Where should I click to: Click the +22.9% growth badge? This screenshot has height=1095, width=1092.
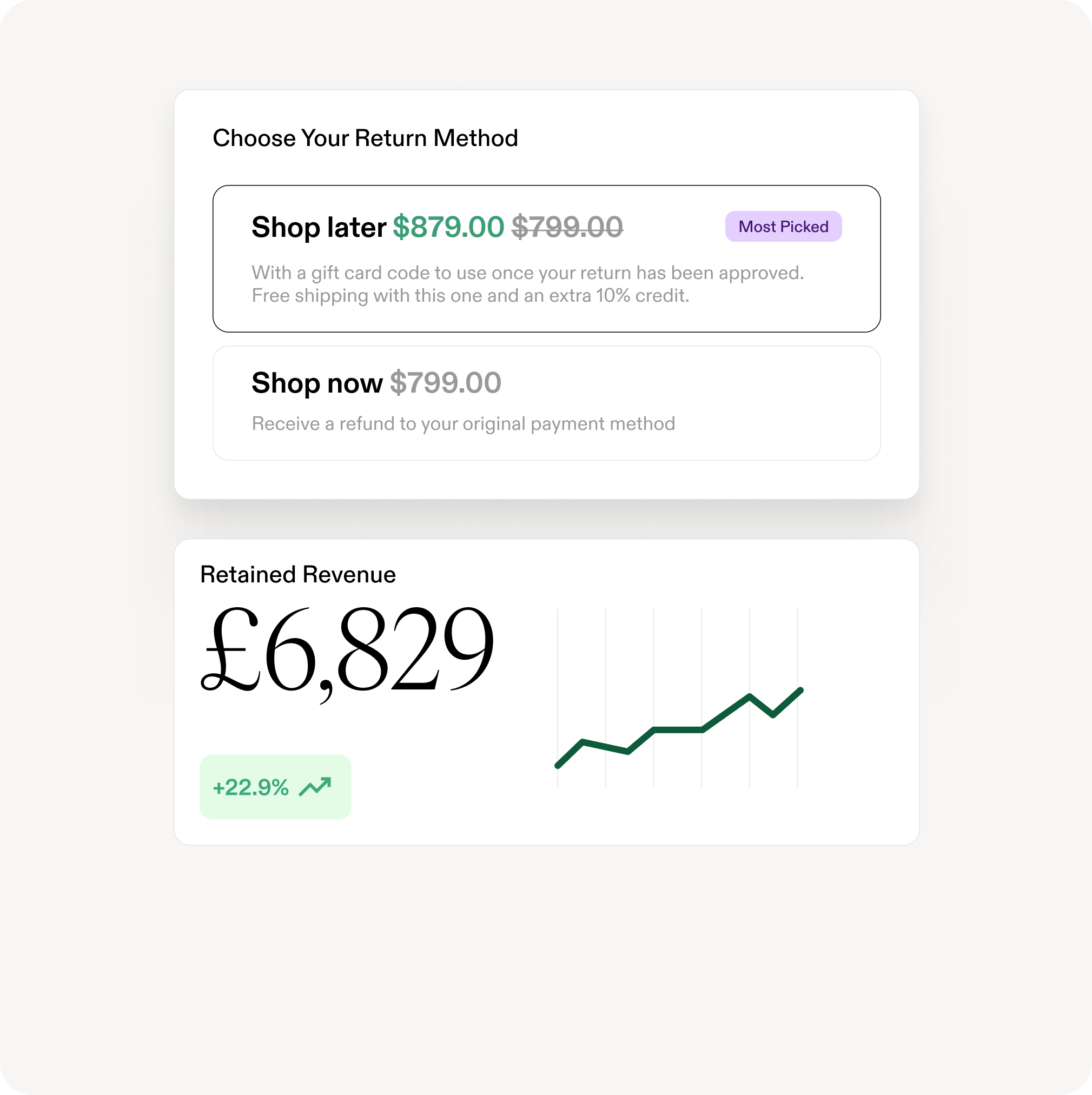coord(275,787)
